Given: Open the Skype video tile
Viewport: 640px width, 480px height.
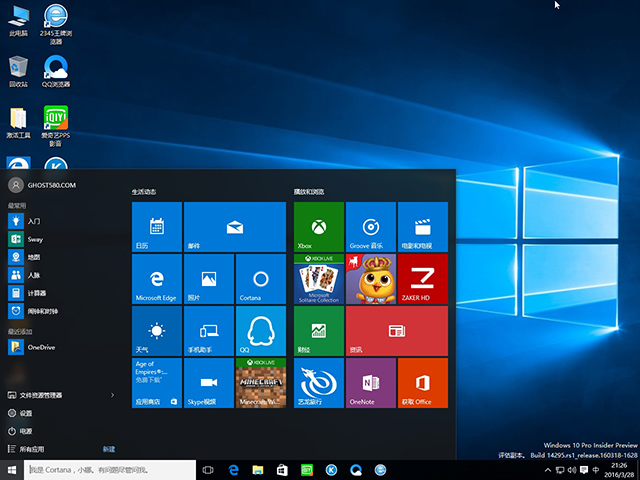Looking at the screenshot, I should 208,383.
